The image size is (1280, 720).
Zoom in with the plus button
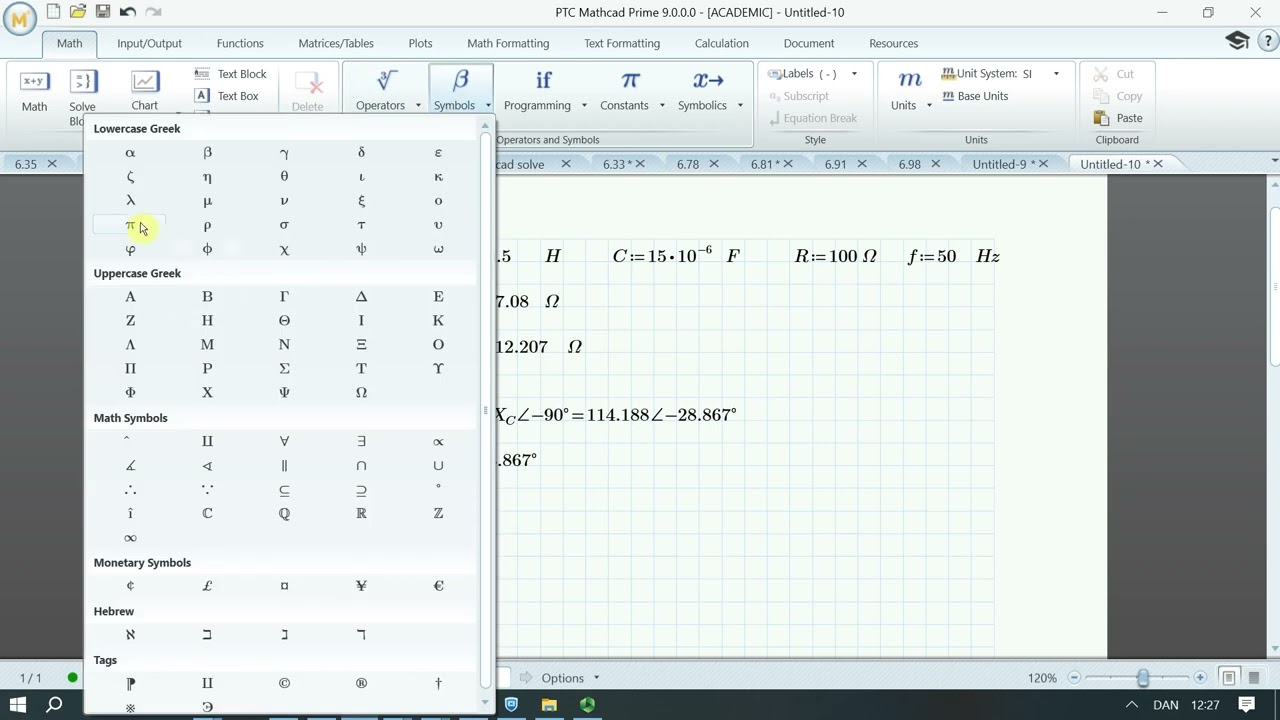[x=1200, y=678]
